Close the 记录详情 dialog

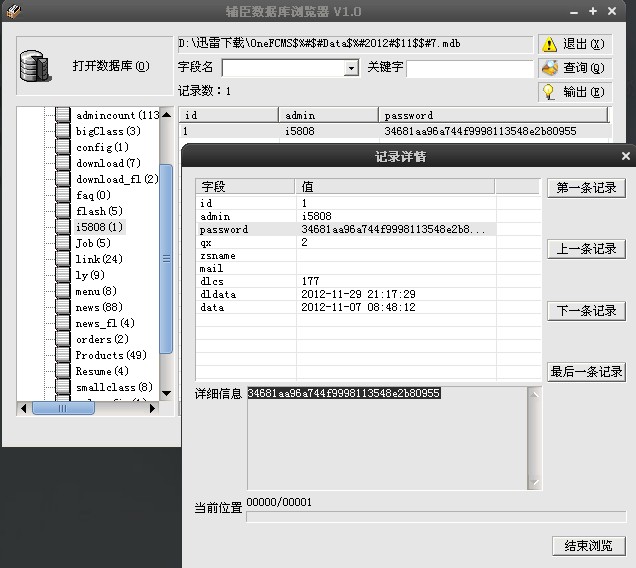pyautogui.click(x=625, y=156)
